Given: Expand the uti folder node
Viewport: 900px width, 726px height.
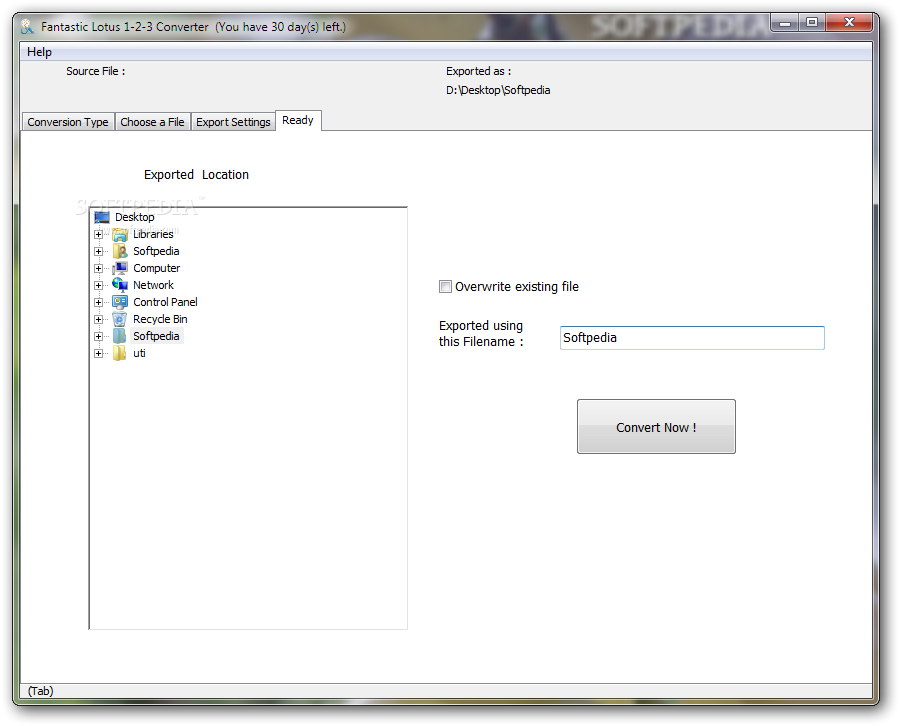Looking at the screenshot, I should [99, 353].
